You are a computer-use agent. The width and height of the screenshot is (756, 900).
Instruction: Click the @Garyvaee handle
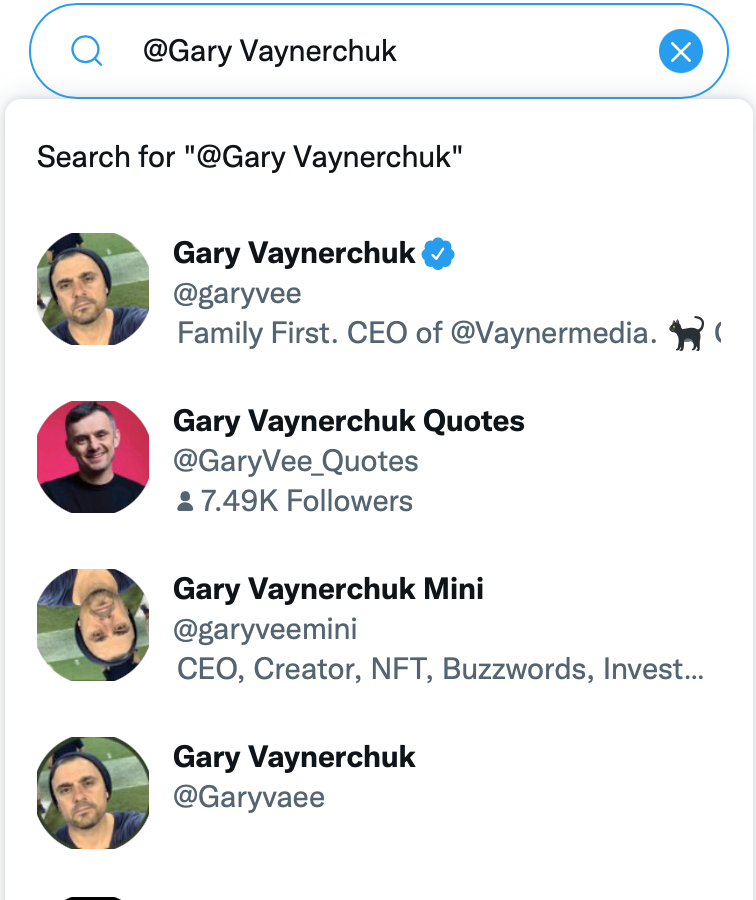pyautogui.click(x=249, y=797)
